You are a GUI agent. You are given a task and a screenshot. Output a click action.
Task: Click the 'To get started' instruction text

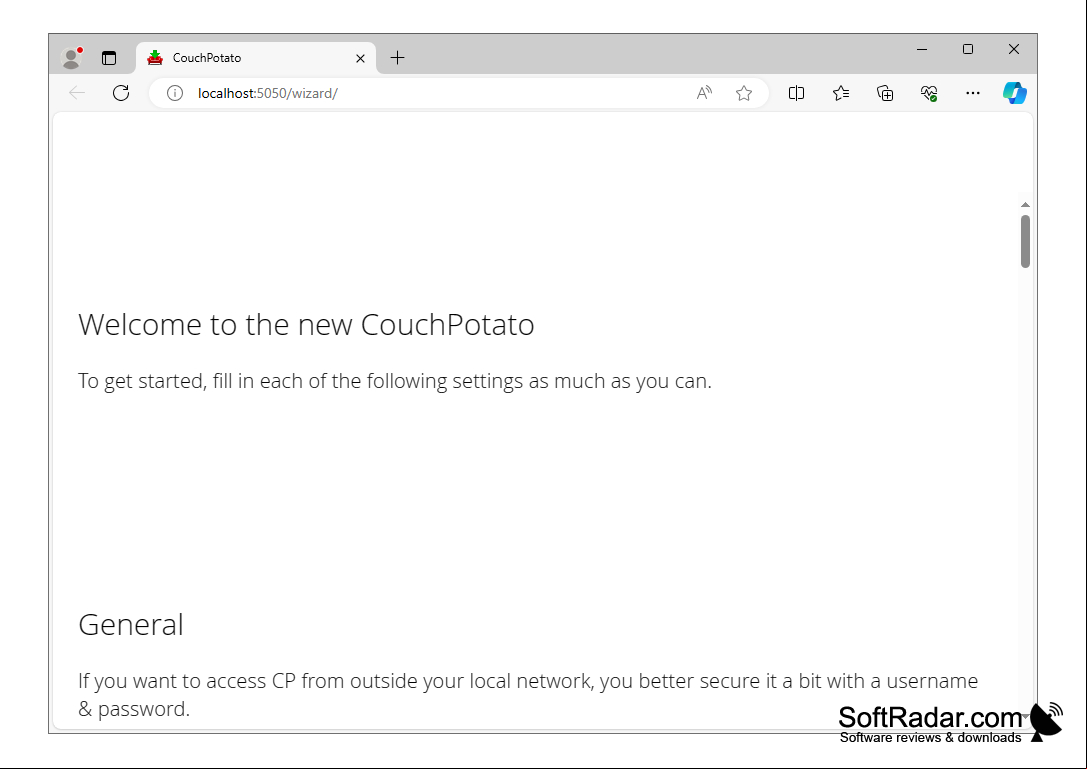coord(394,381)
